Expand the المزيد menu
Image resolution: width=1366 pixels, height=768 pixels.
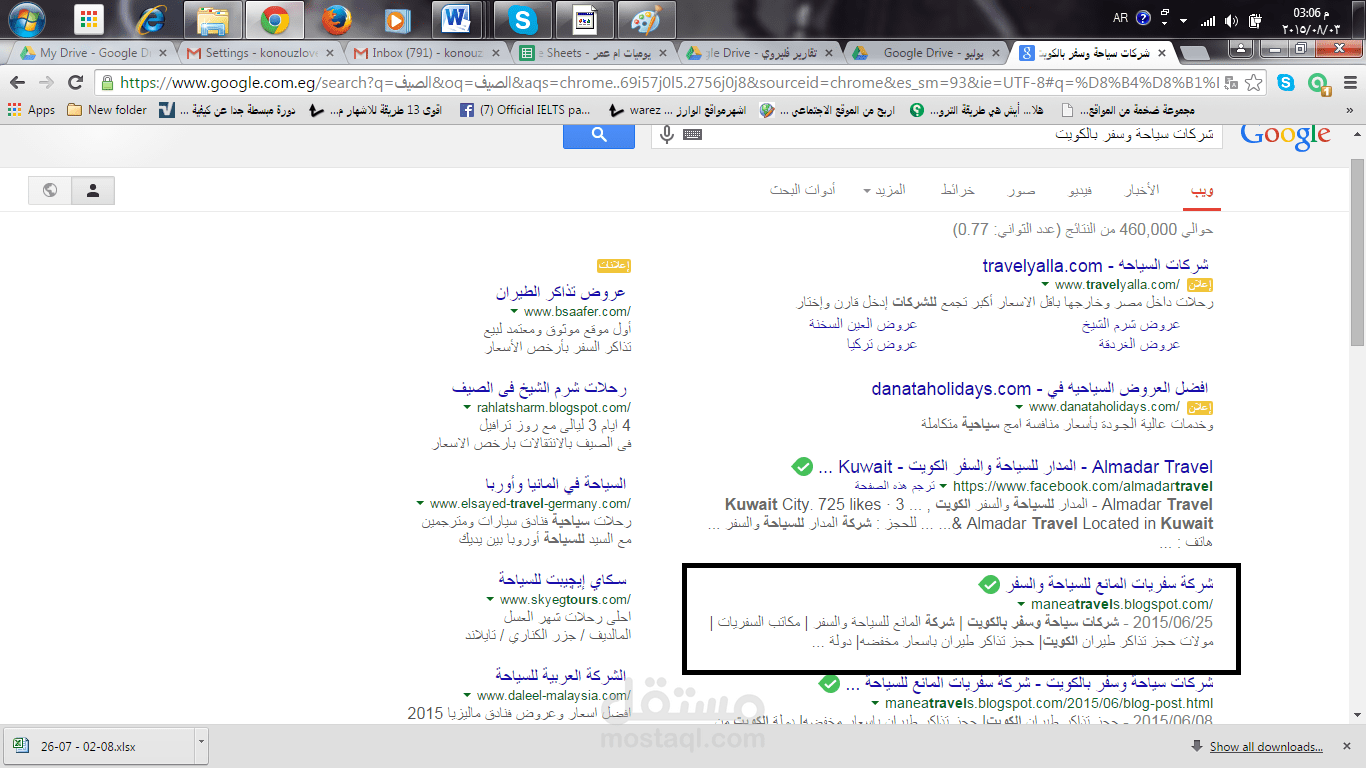click(885, 190)
